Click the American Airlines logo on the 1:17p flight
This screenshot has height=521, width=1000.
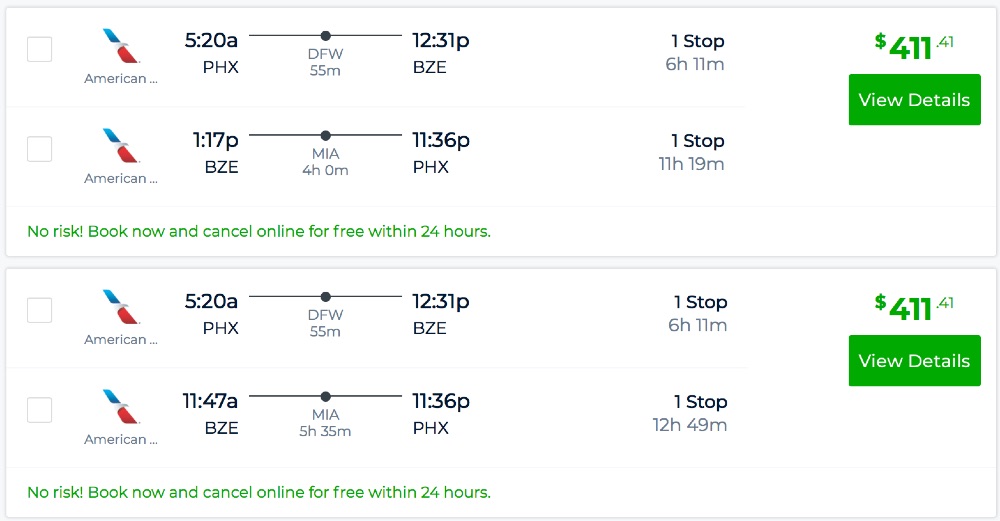pyautogui.click(x=121, y=146)
